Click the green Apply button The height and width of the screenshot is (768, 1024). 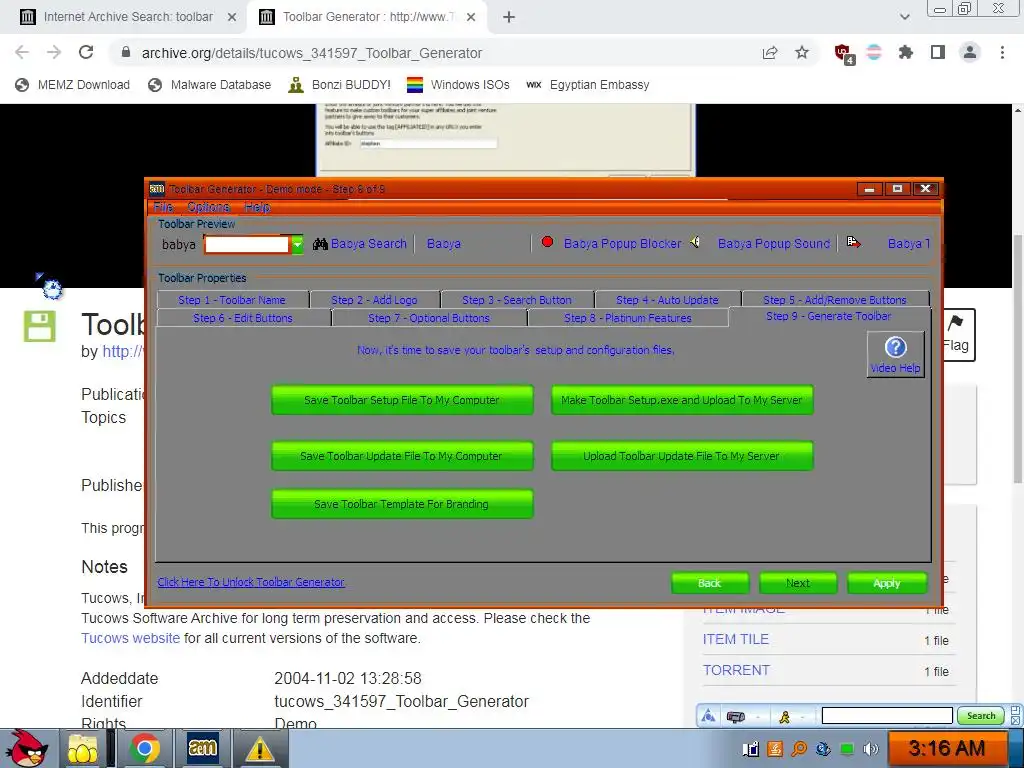(887, 583)
